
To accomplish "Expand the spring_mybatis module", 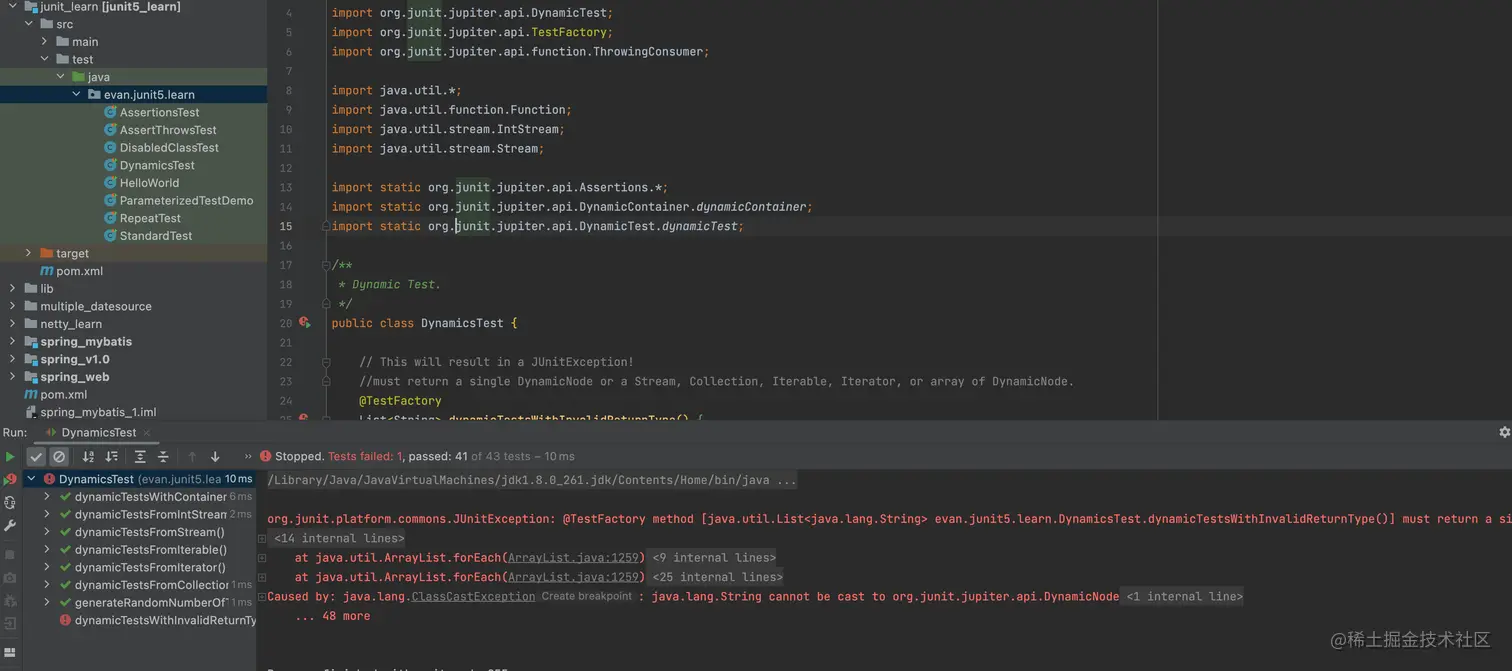I will (x=13, y=341).
